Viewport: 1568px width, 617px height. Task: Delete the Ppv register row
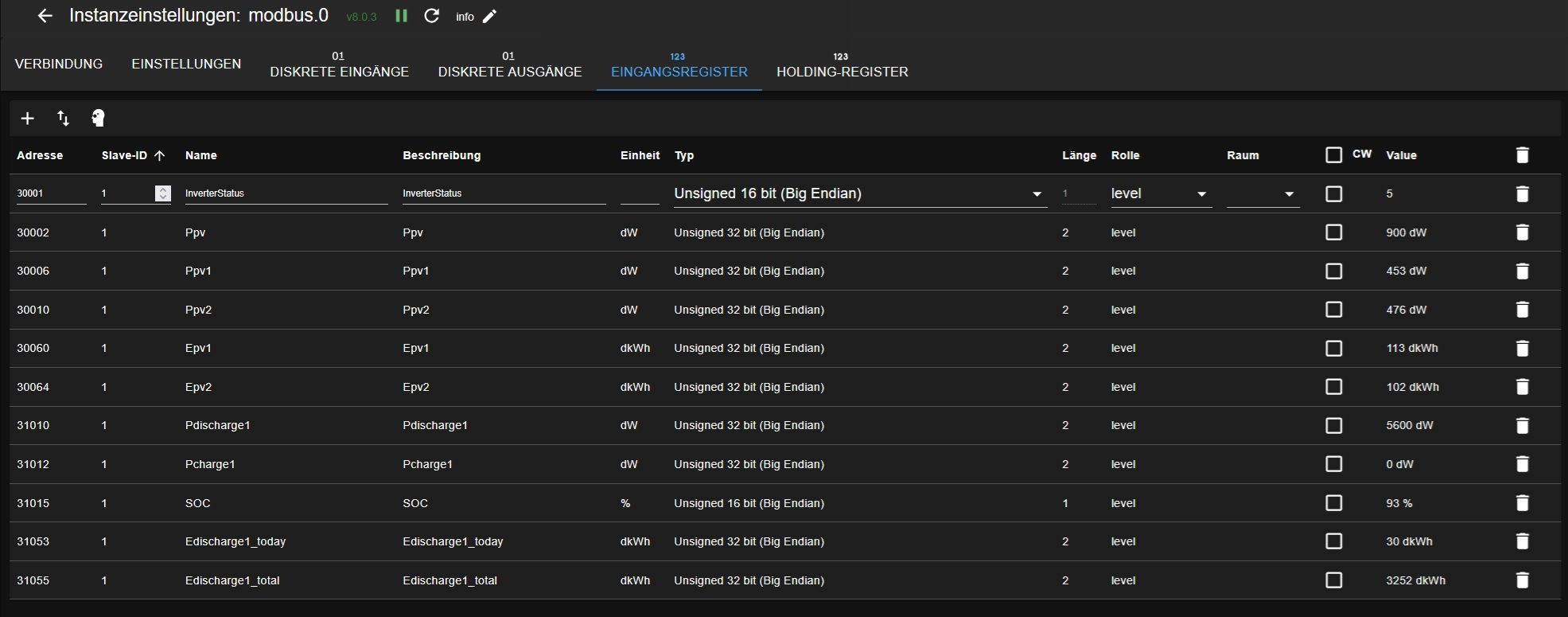click(x=1522, y=232)
